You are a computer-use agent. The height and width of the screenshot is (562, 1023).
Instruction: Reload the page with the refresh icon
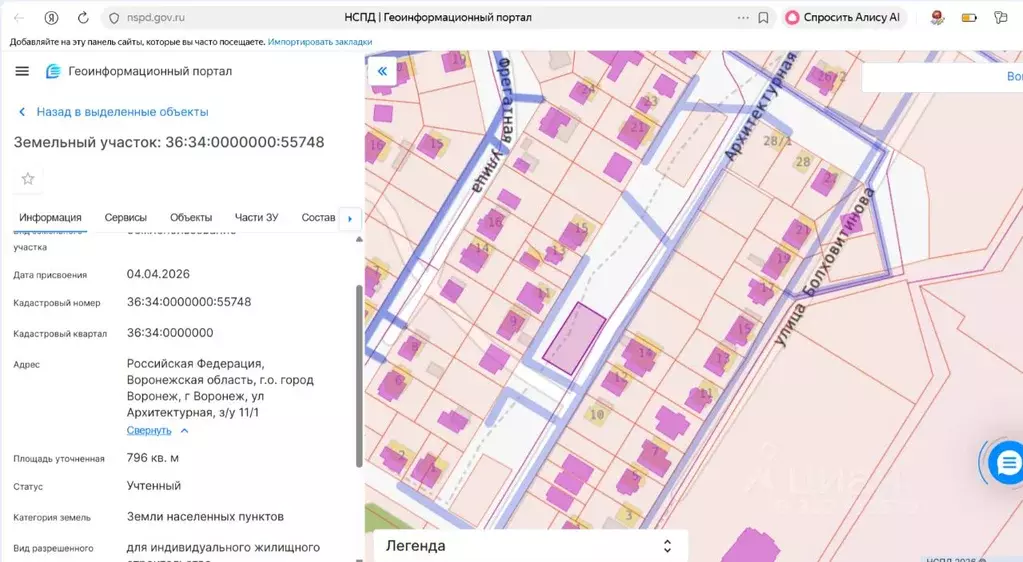(83, 18)
